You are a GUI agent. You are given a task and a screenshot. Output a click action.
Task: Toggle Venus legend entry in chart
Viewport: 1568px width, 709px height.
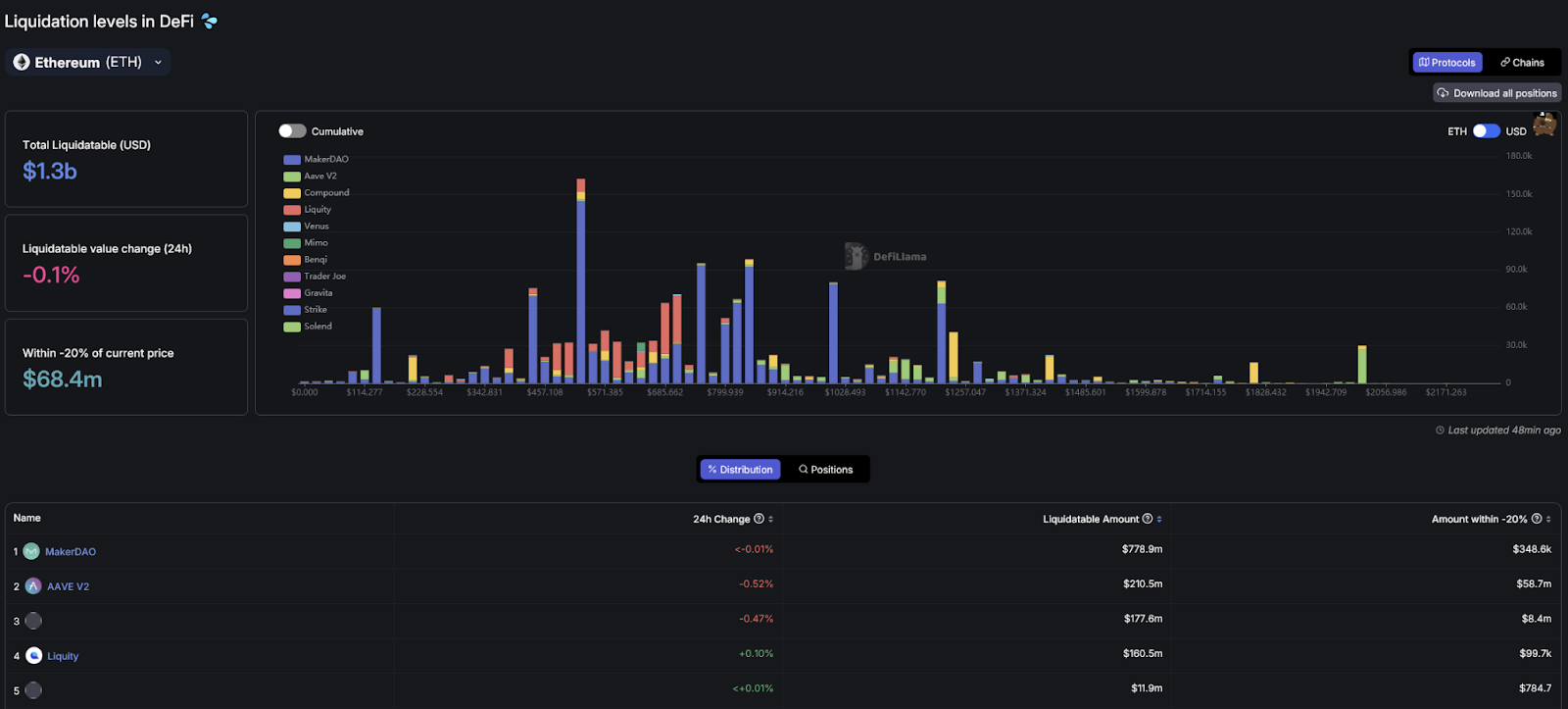pos(307,226)
